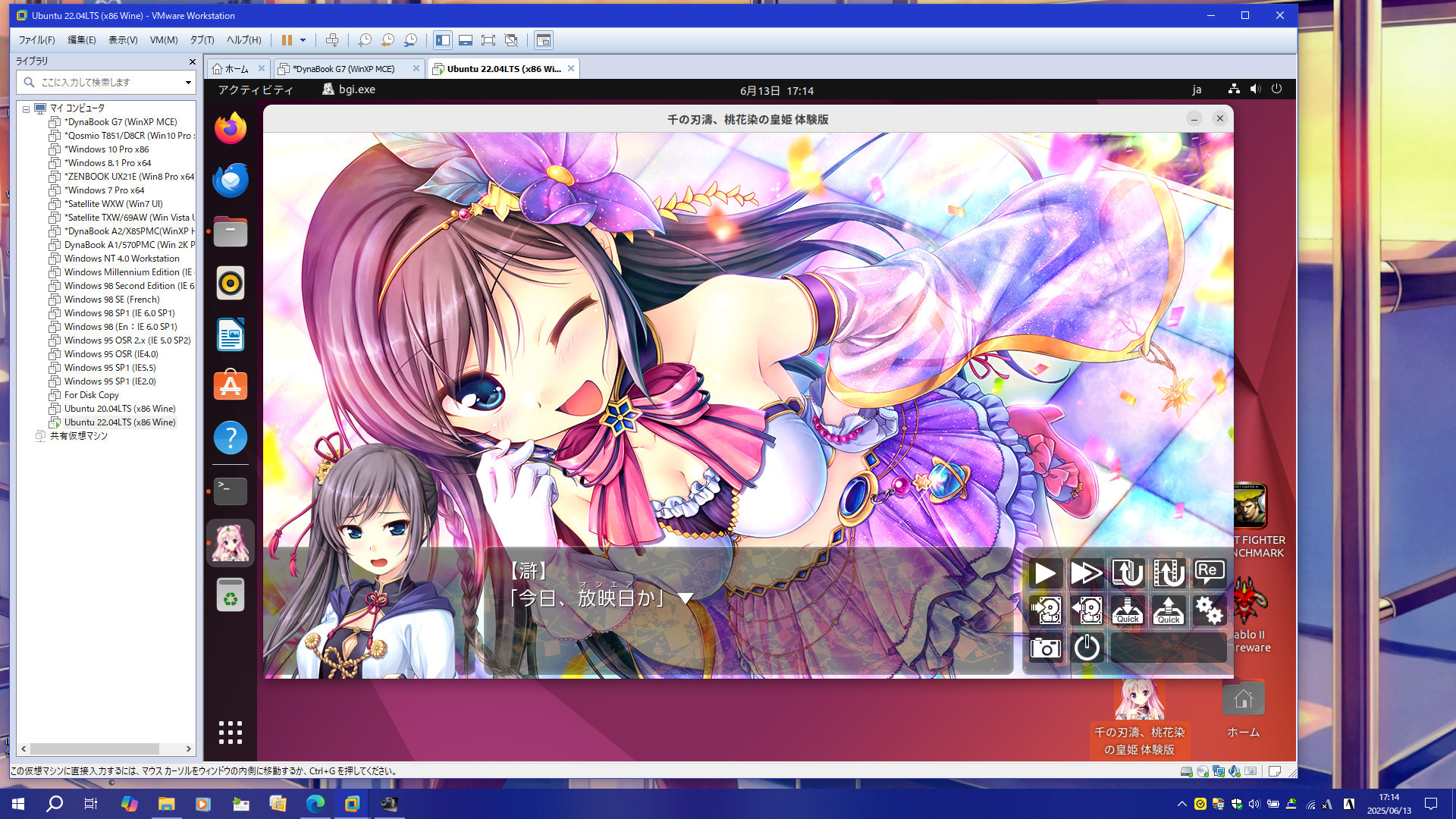Open the bgi.exe app menu in top bar
Viewport: 1456px width, 819px height.
pyautogui.click(x=349, y=89)
